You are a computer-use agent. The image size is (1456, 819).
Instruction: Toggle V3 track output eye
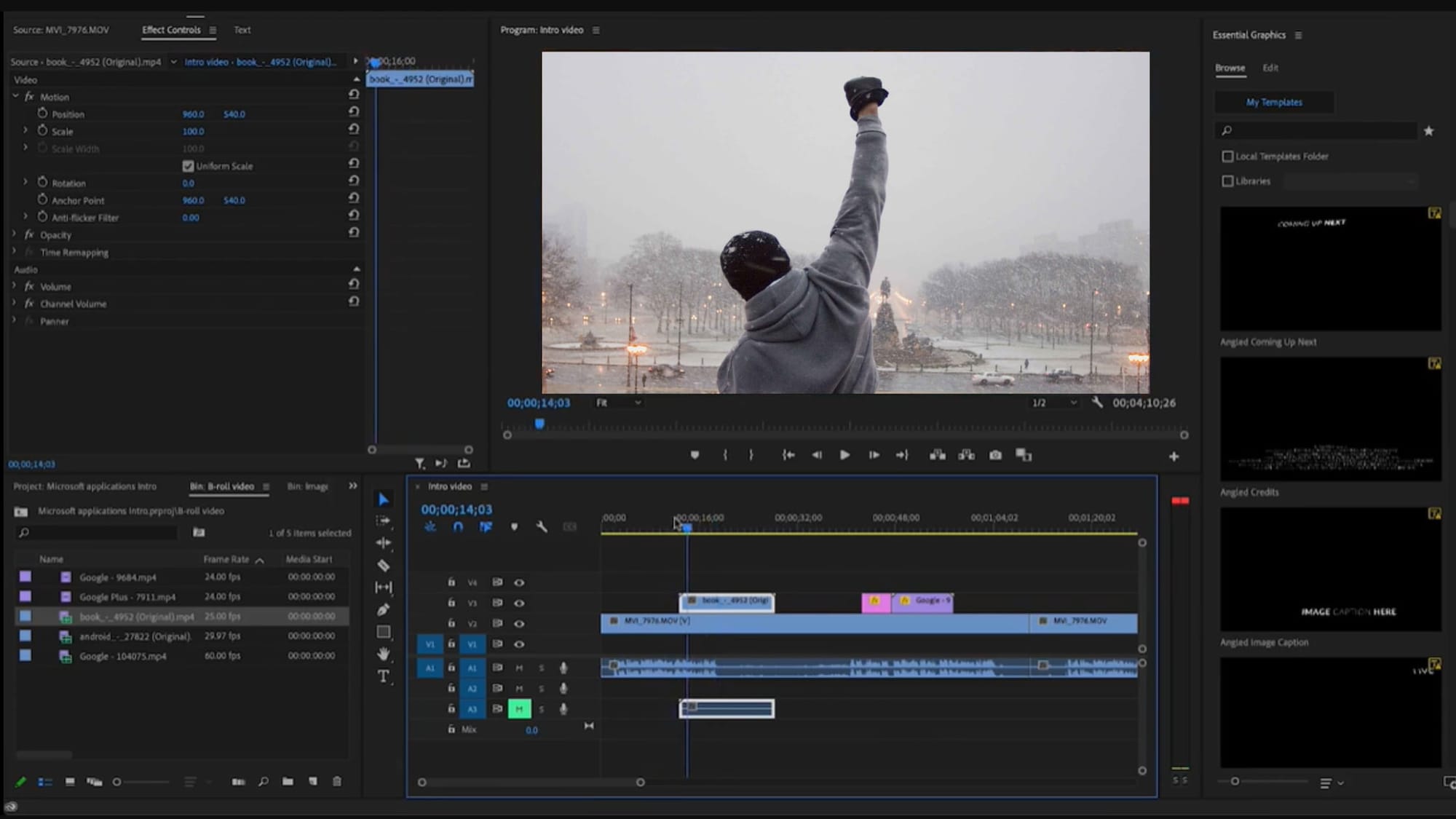[519, 603]
